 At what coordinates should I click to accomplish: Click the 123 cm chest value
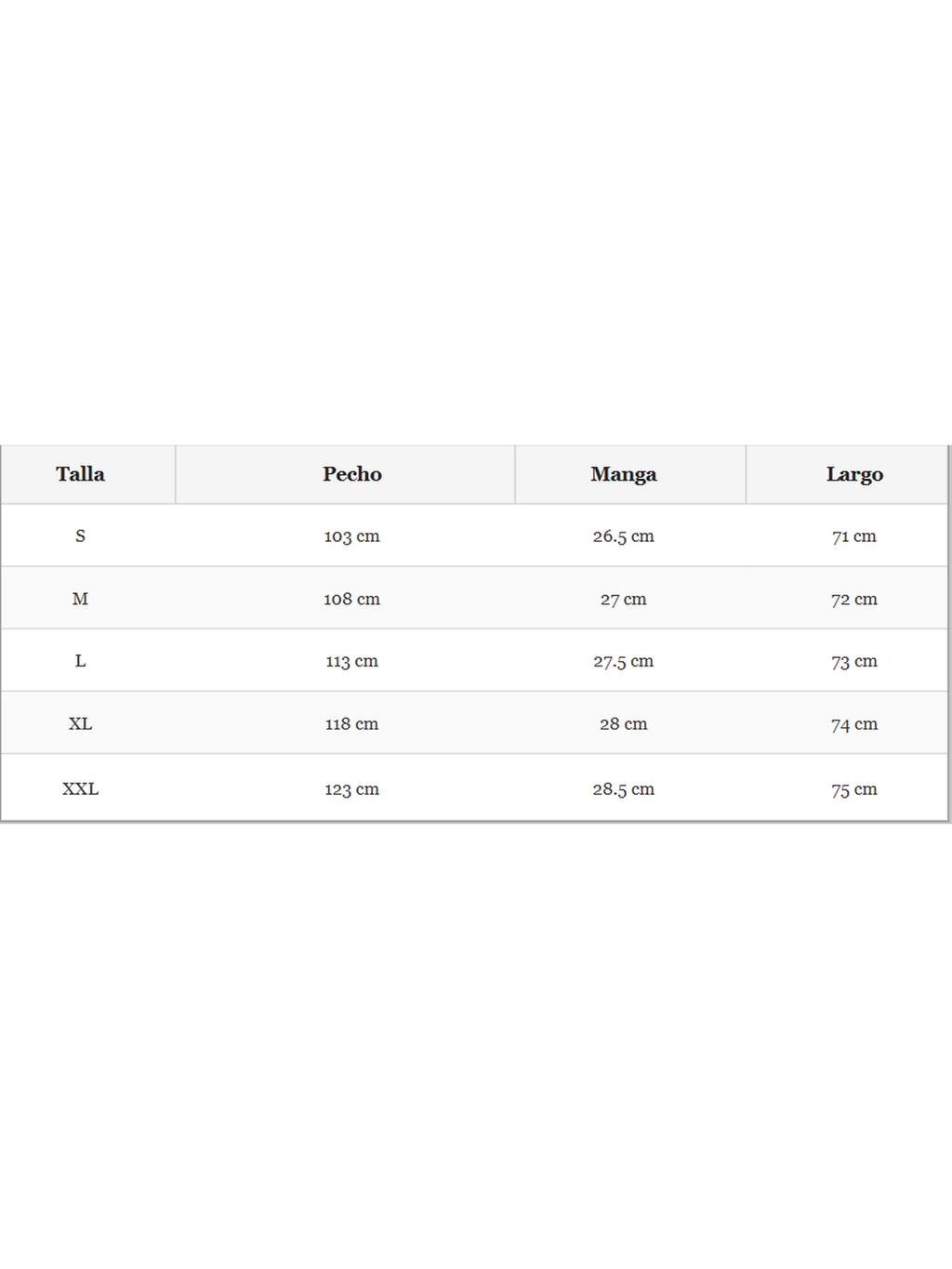coord(351,788)
